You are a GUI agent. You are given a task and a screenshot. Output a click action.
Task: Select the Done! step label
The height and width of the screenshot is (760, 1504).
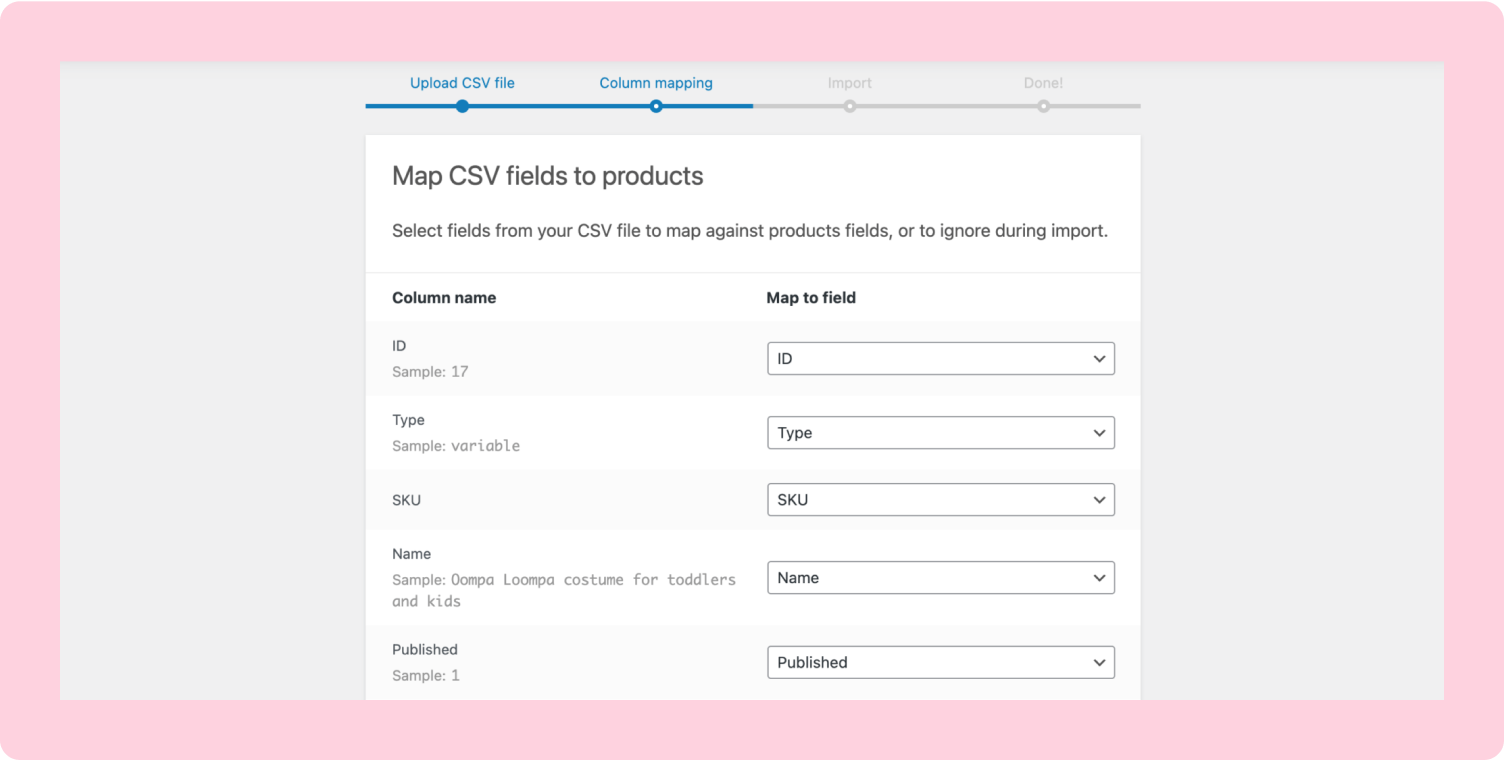click(x=1043, y=83)
